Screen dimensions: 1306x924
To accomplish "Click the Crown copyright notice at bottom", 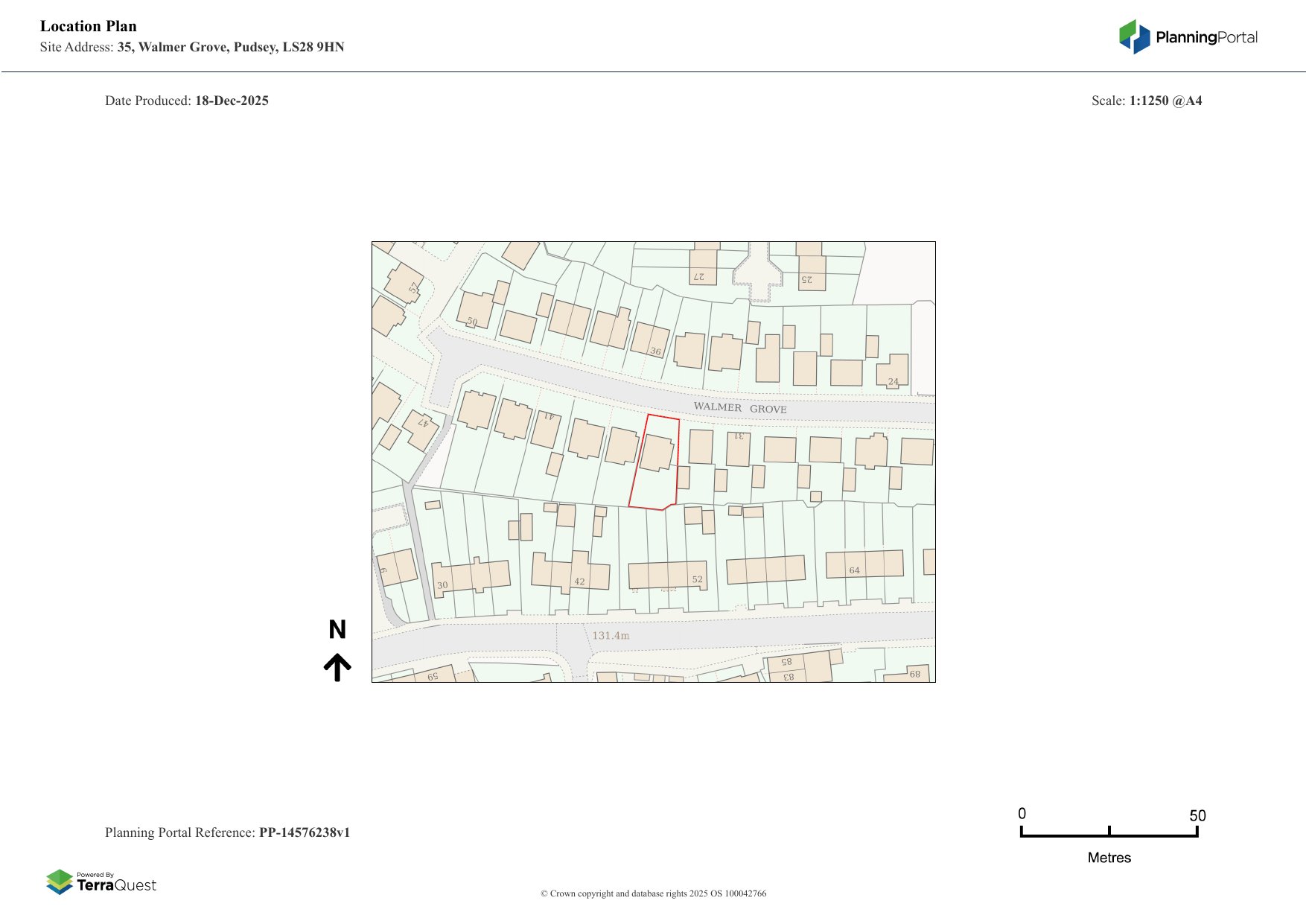I will pyautogui.click(x=653, y=893).
